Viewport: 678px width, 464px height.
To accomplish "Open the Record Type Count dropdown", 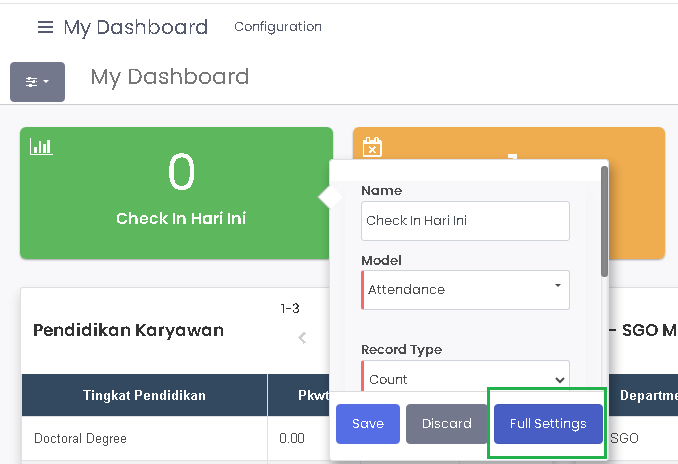I will [465, 379].
